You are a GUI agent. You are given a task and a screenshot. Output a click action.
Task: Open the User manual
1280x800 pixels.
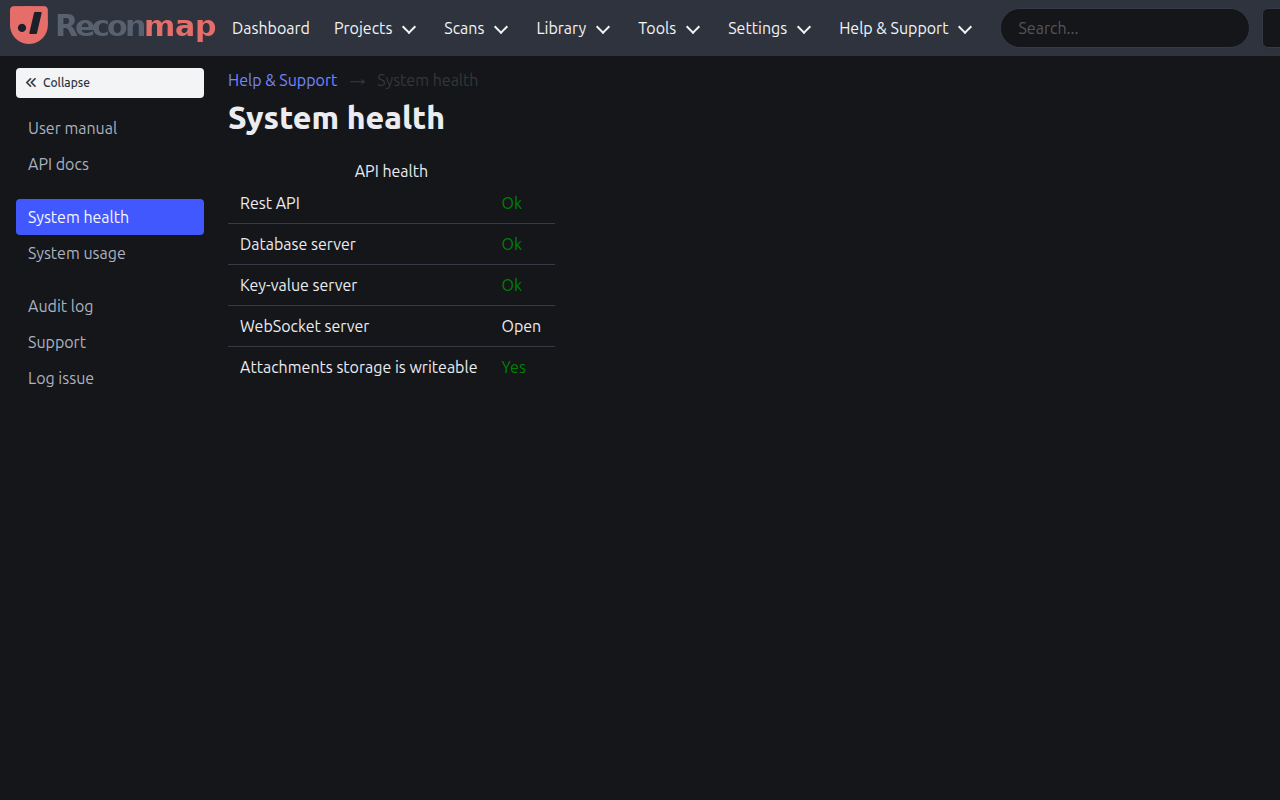pyautogui.click(x=72, y=128)
